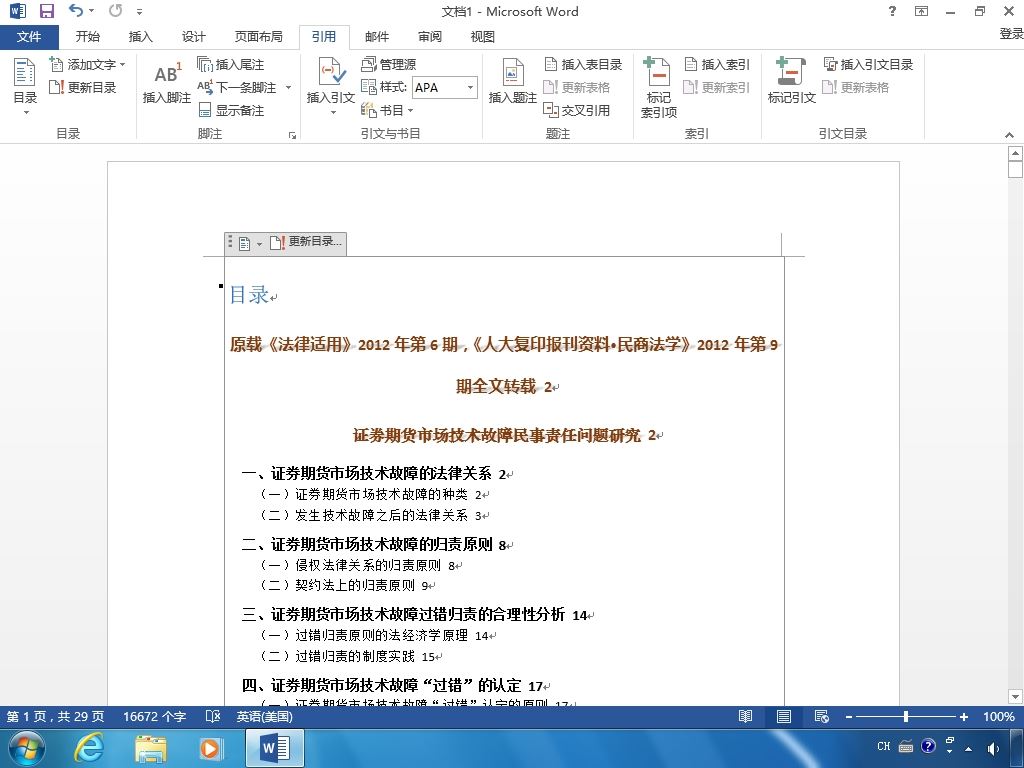Launch Internet Explorer from the taskbar

(88, 748)
